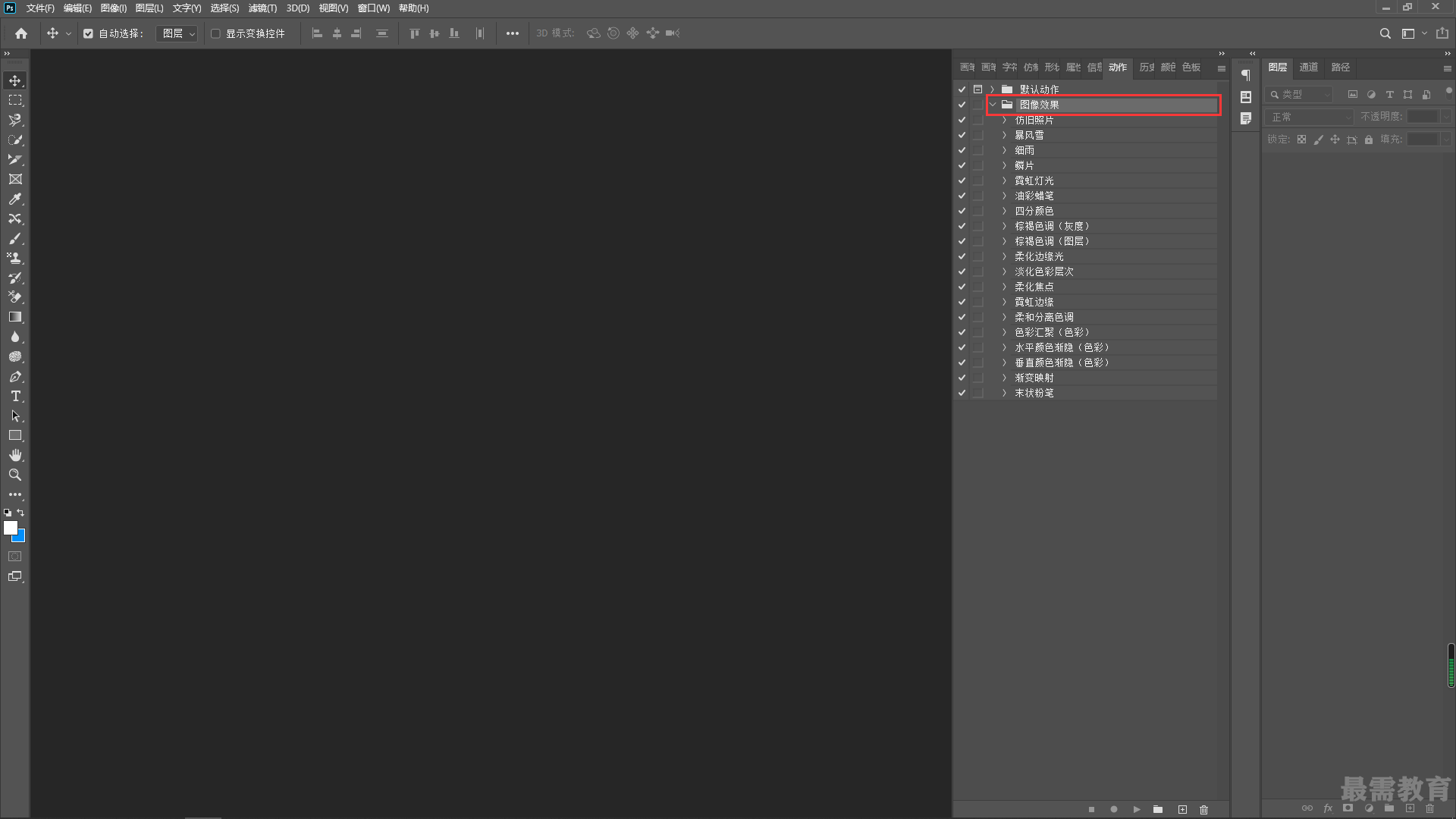This screenshot has width=1456, height=819.
Task: Click the layer 类型 filter search field
Action: tap(1300, 95)
